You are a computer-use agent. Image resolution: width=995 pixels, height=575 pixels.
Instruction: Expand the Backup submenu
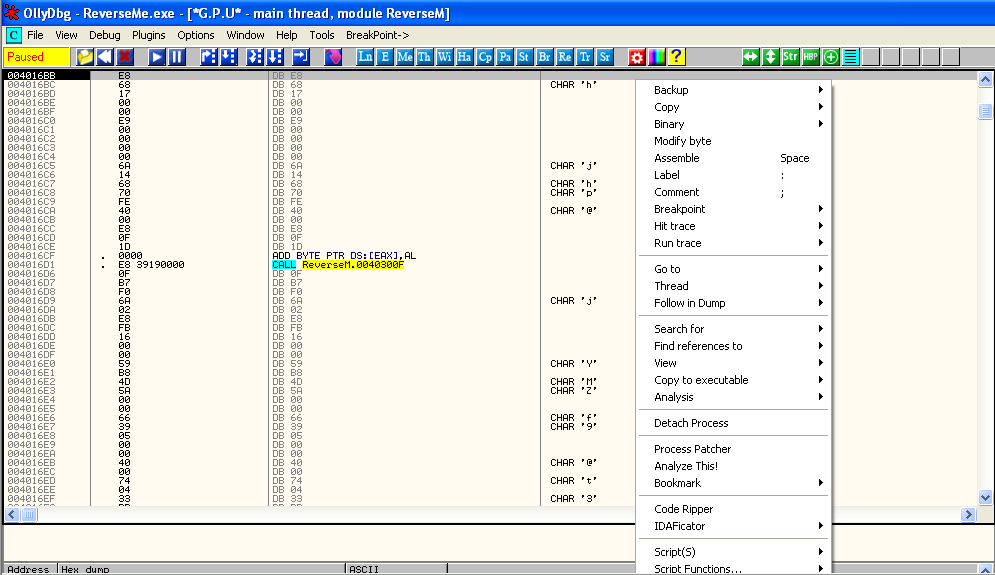coord(734,90)
